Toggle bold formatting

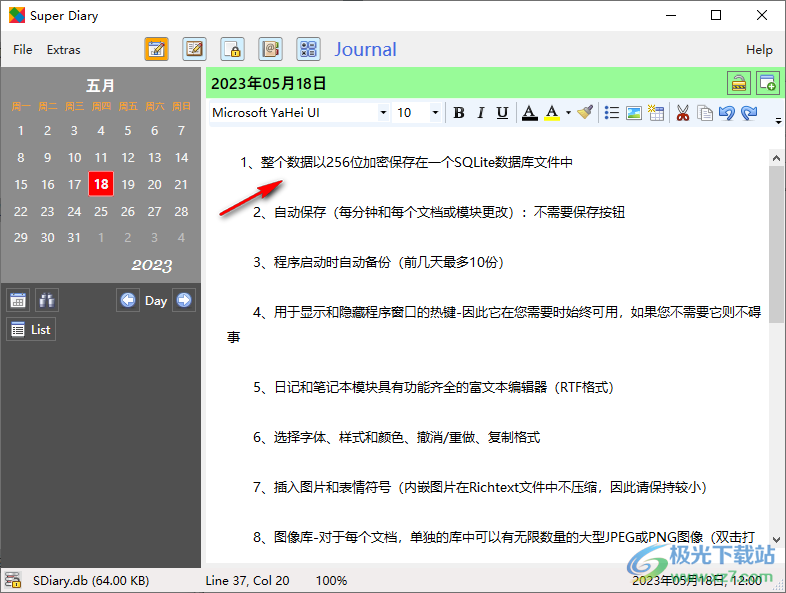coord(458,113)
